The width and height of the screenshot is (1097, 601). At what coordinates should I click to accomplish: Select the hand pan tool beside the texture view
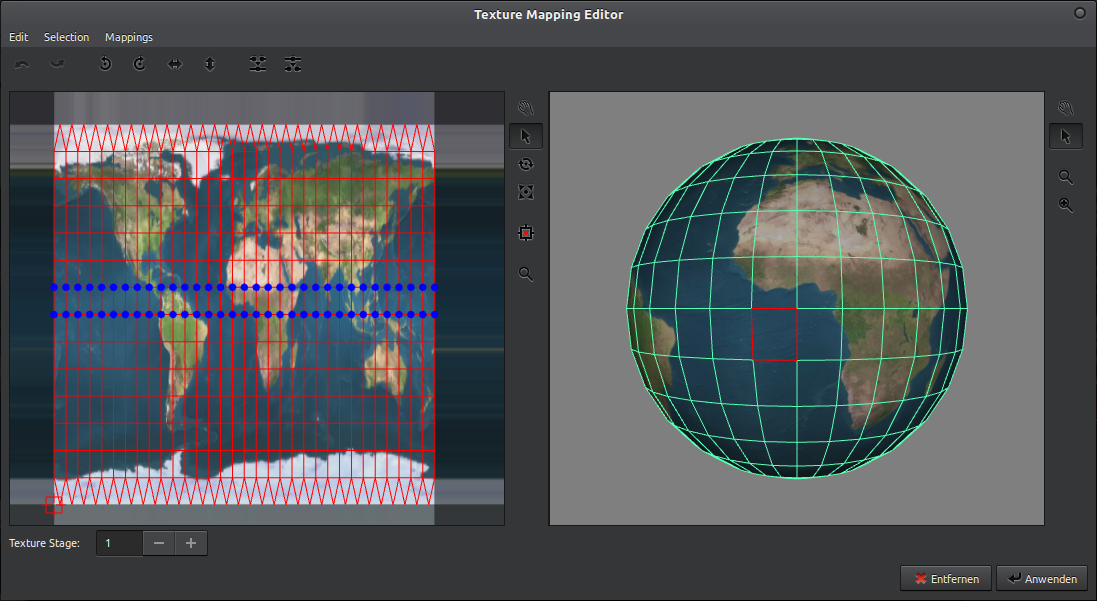[525, 107]
